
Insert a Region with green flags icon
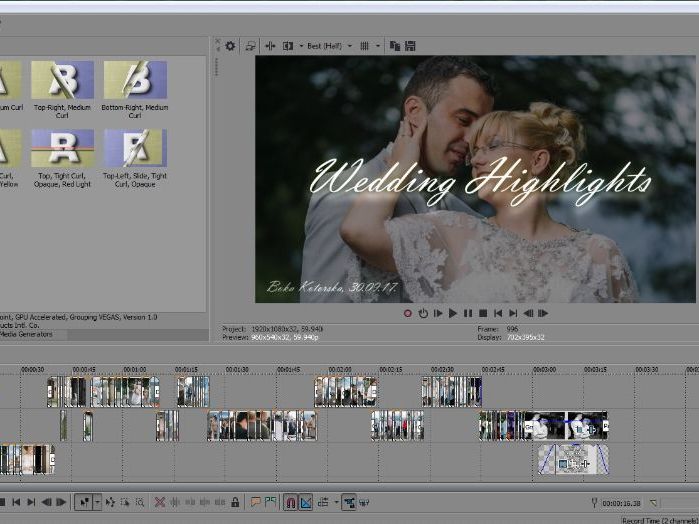coord(270,503)
